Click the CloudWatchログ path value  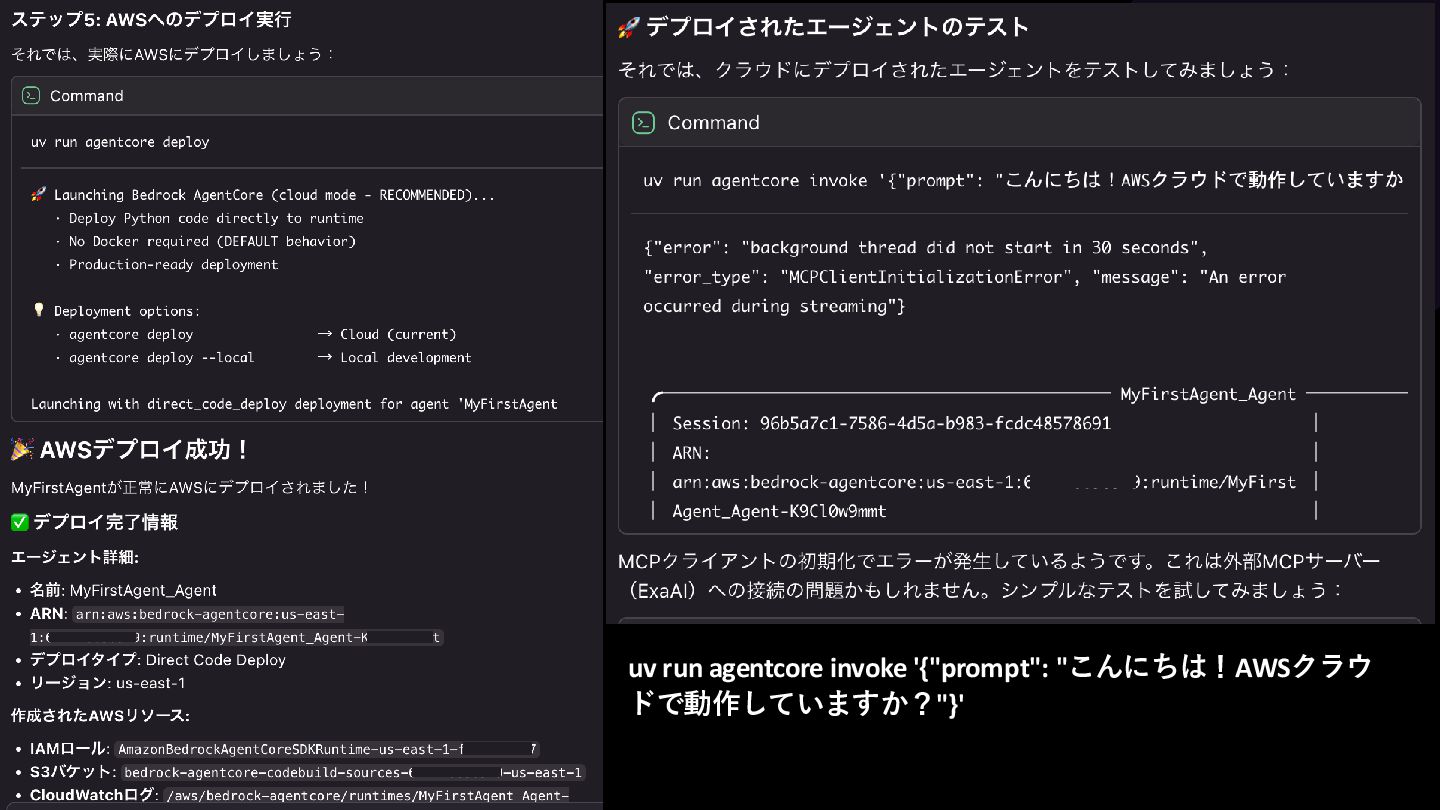pyautogui.click(x=367, y=796)
